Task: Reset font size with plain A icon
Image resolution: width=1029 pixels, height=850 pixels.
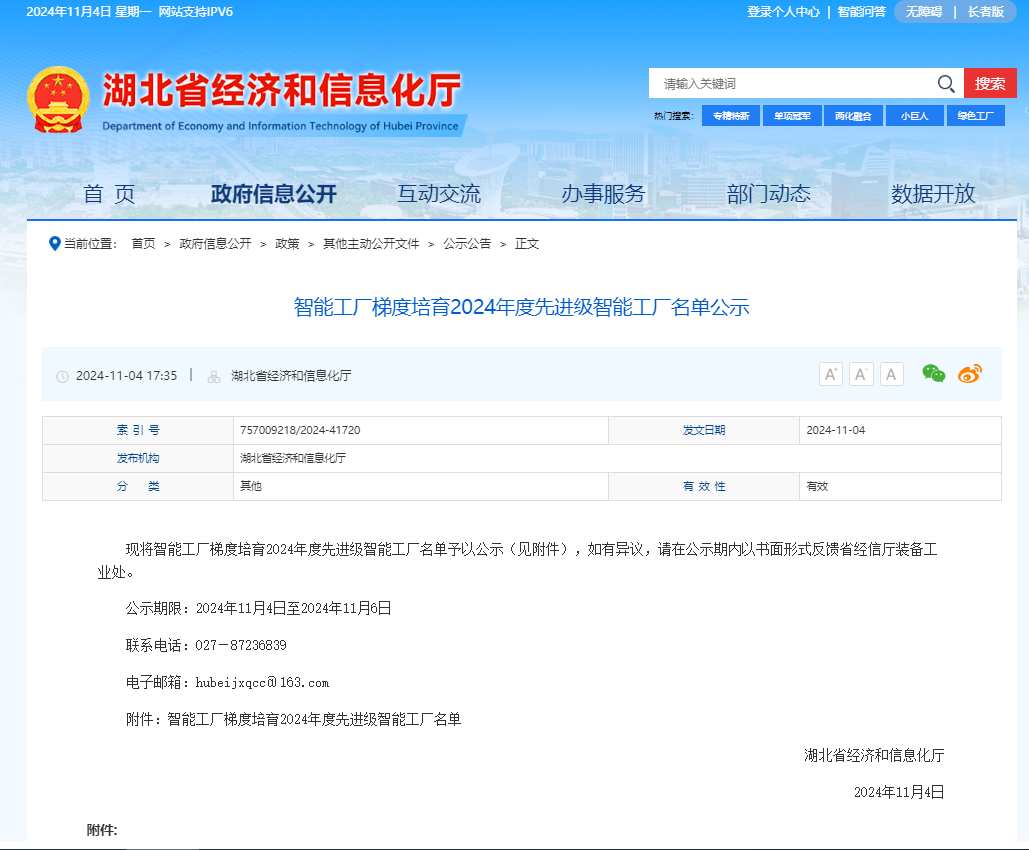Action: click(x=892, y=374)
